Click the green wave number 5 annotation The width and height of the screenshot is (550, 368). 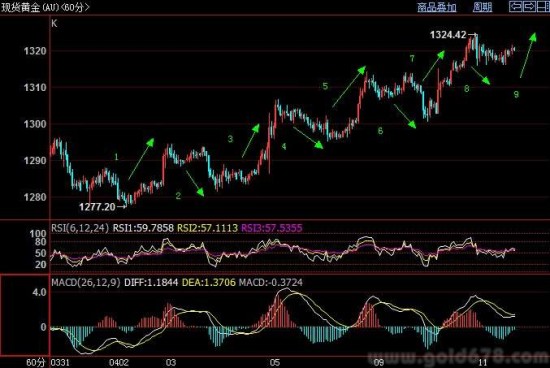click(x=325, y=86)
